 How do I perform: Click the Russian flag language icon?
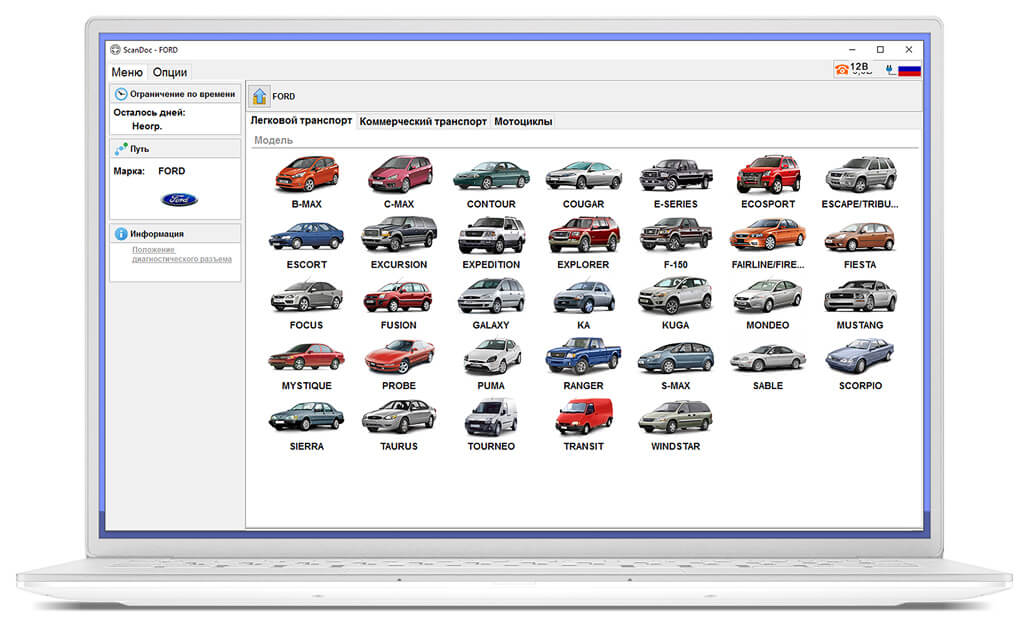[909, 70]
